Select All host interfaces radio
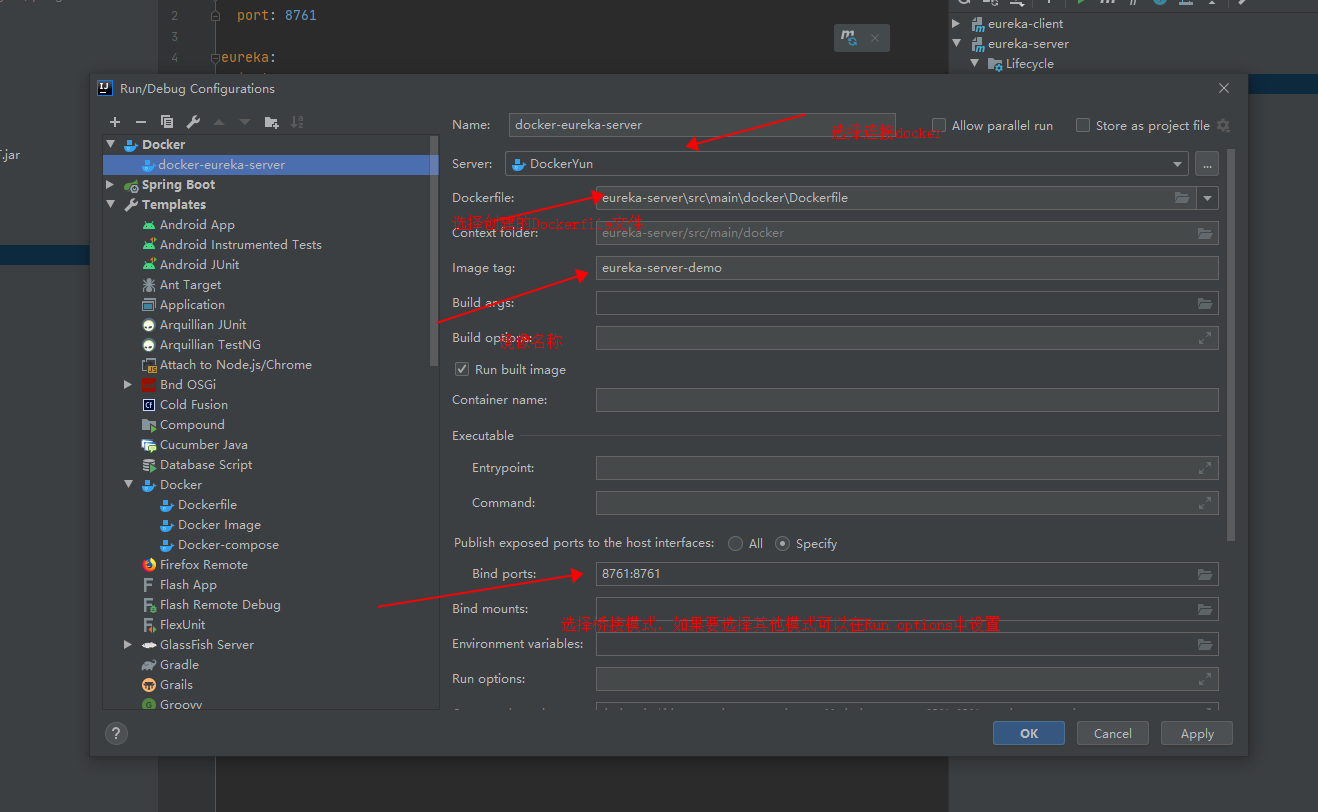The image size is (1318, 812). [736, 544]
